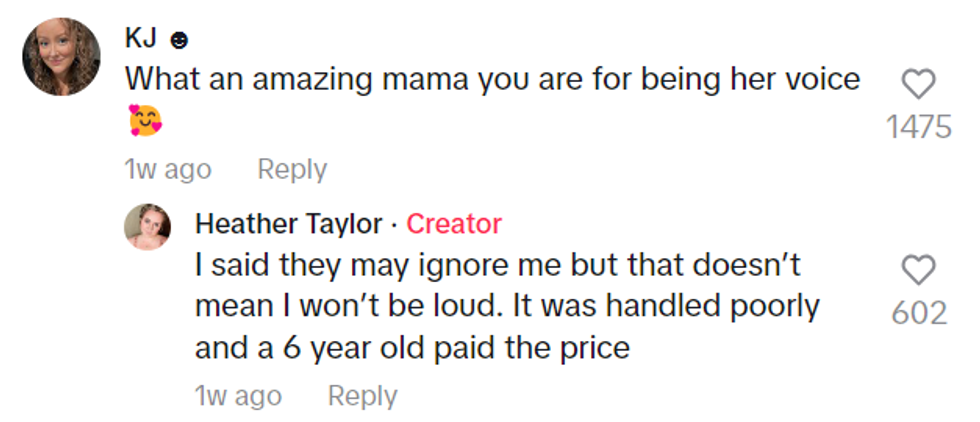Image resolution: width=980 pixels, height=422 pixels.
Task: Click the 602 like count
Action: tap(918, 313)
